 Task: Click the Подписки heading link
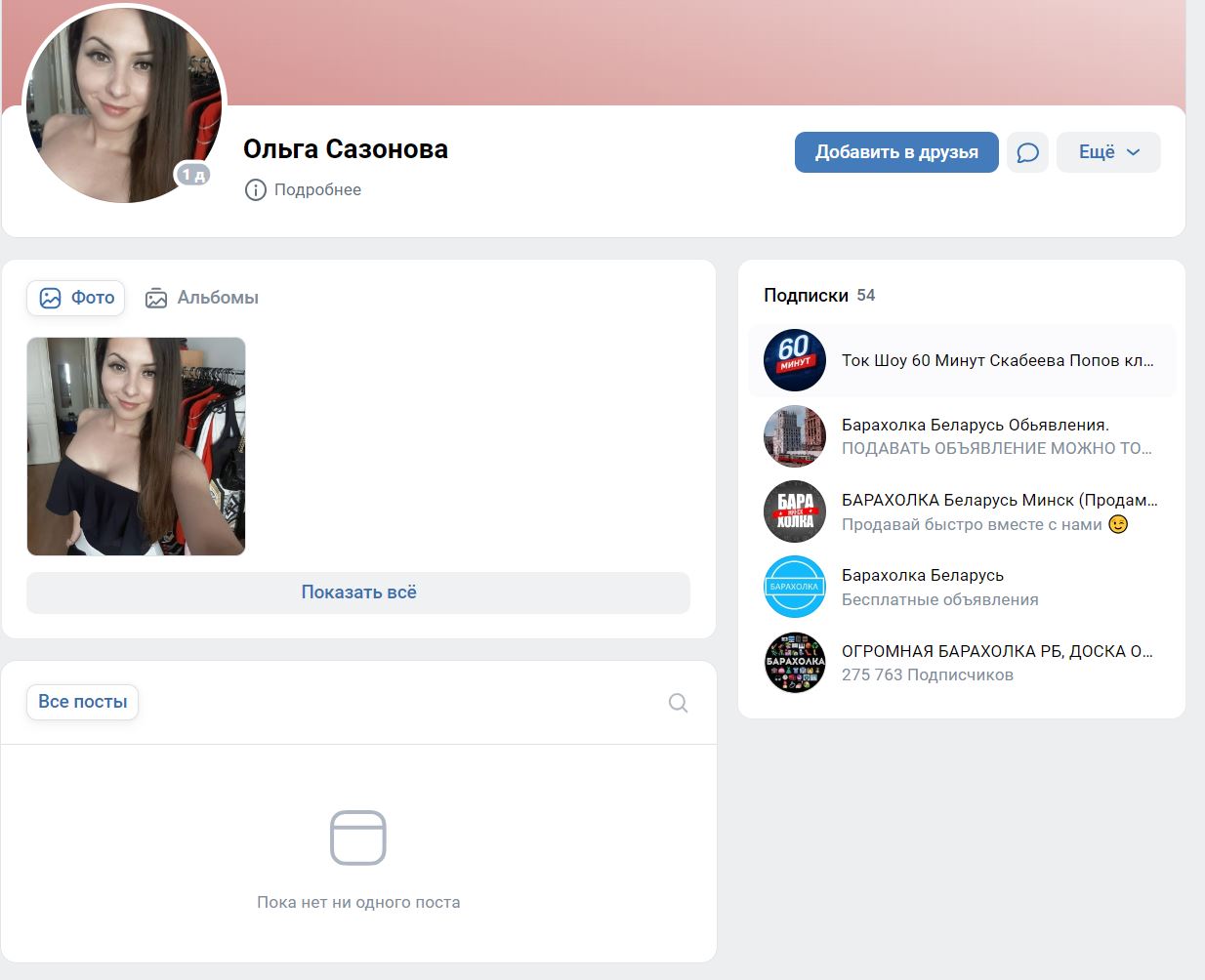pos(806,294)
